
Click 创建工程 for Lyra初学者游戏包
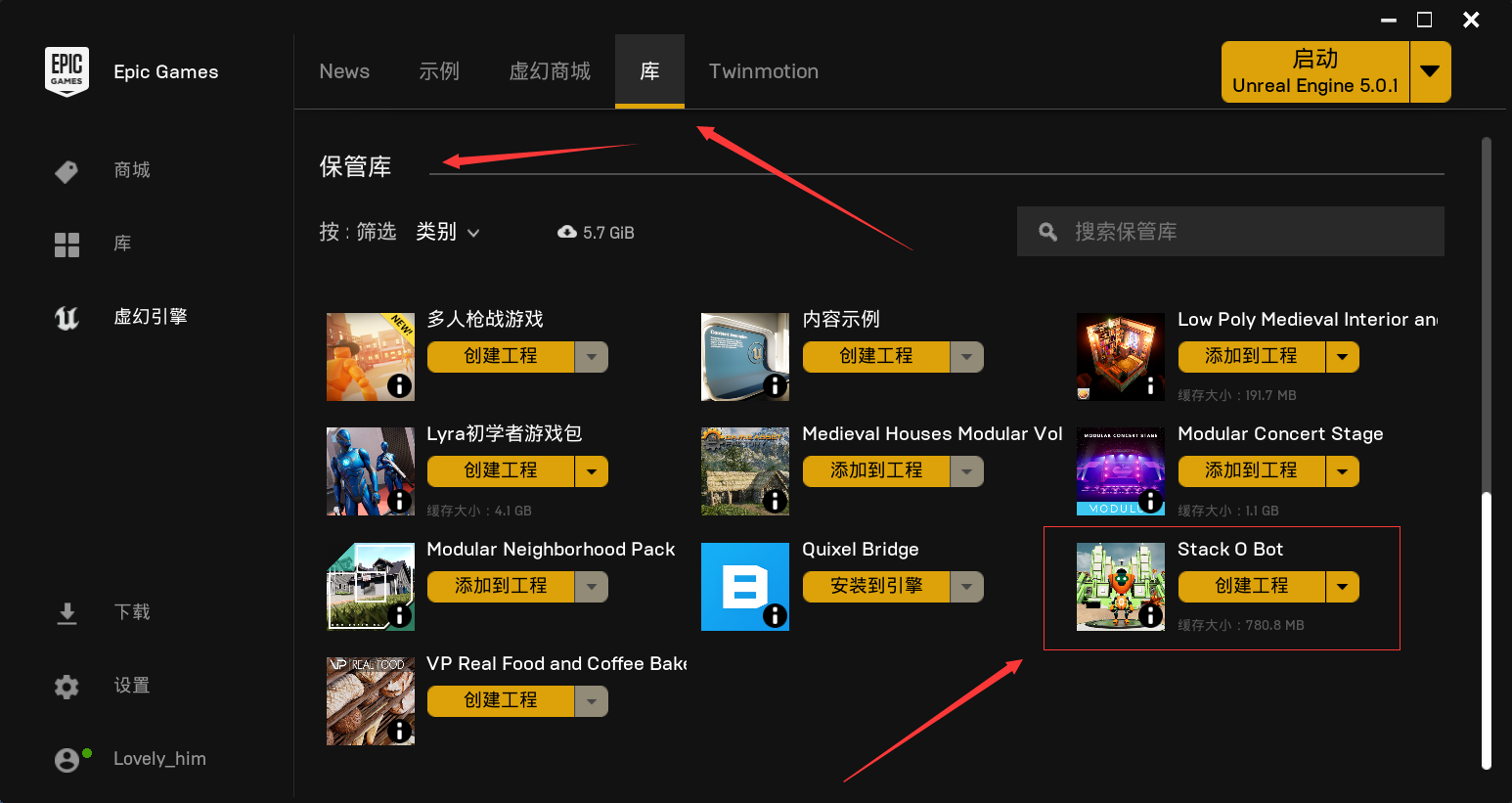(501, 471)
